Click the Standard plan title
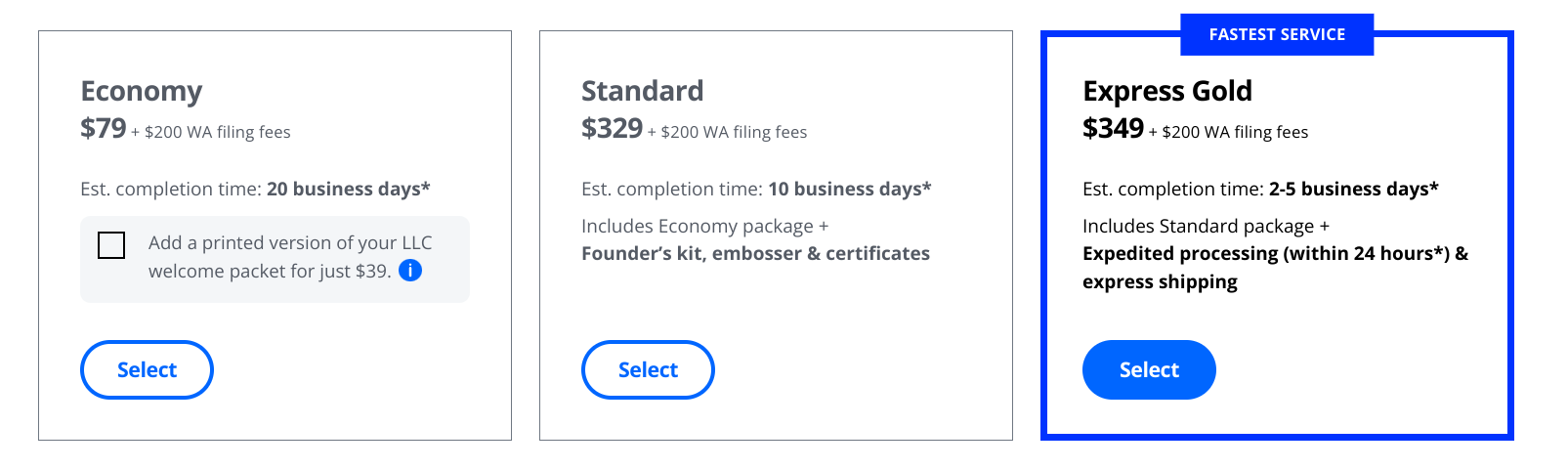The width and height of the screenshot is (1568, 469). (642, 91)
